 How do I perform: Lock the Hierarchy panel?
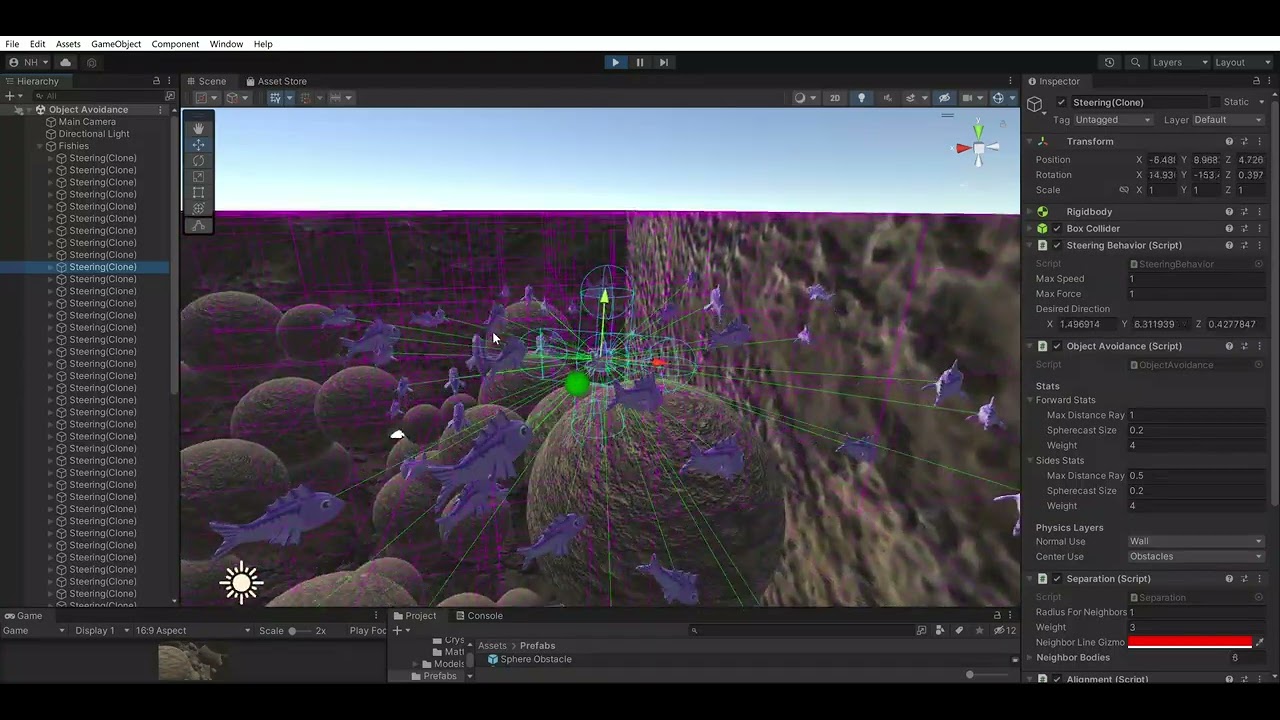[156, 81]
